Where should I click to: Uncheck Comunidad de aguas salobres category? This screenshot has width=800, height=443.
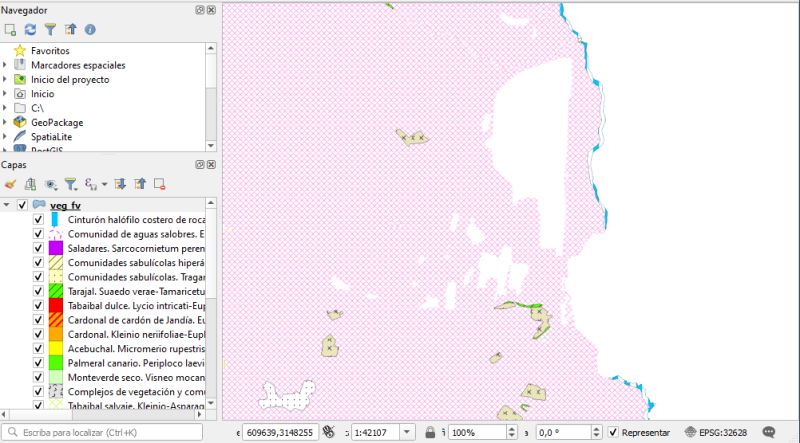pyautogui.click(x=38, y=234)
